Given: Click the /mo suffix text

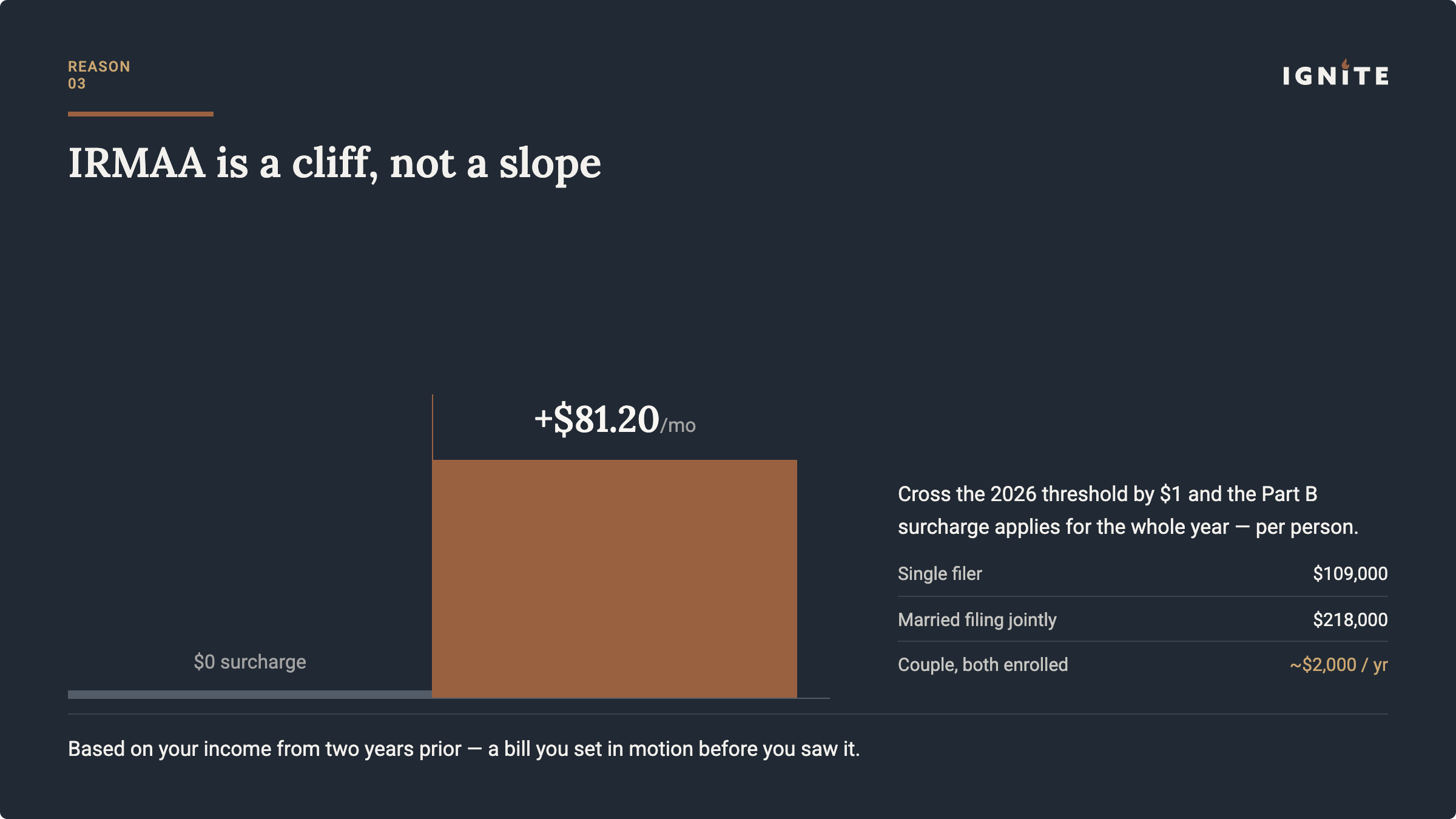Looking at the screenshot, I should [x=678, y=425].
